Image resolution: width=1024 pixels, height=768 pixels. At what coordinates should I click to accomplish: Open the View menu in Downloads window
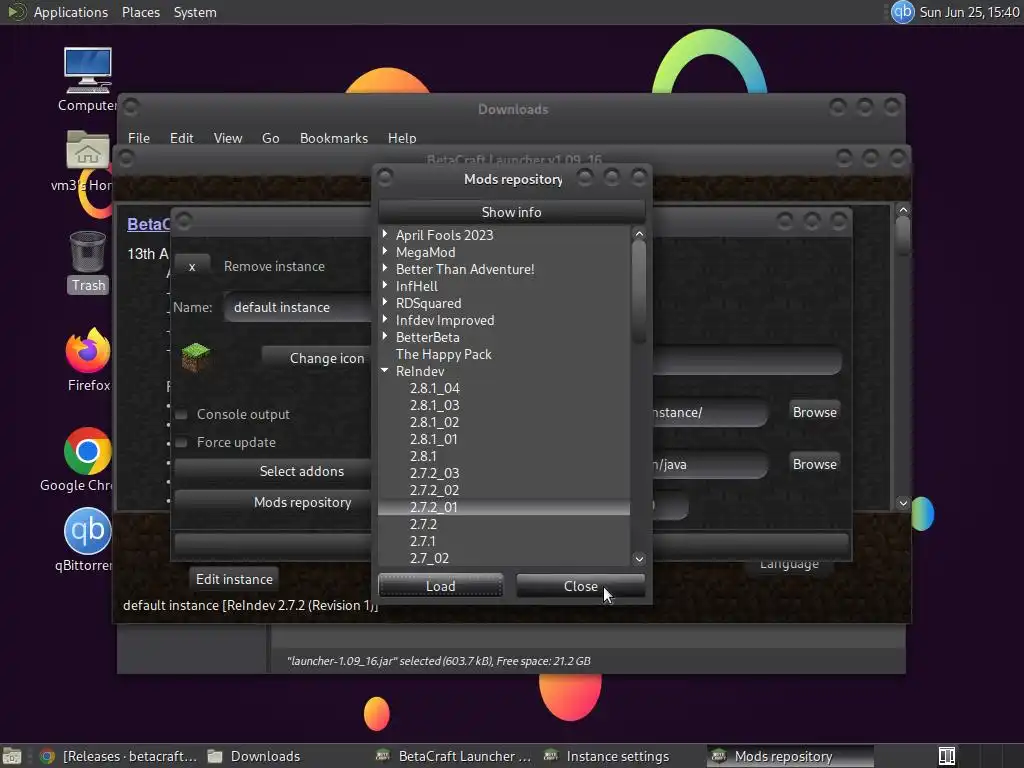click(227, 138)
